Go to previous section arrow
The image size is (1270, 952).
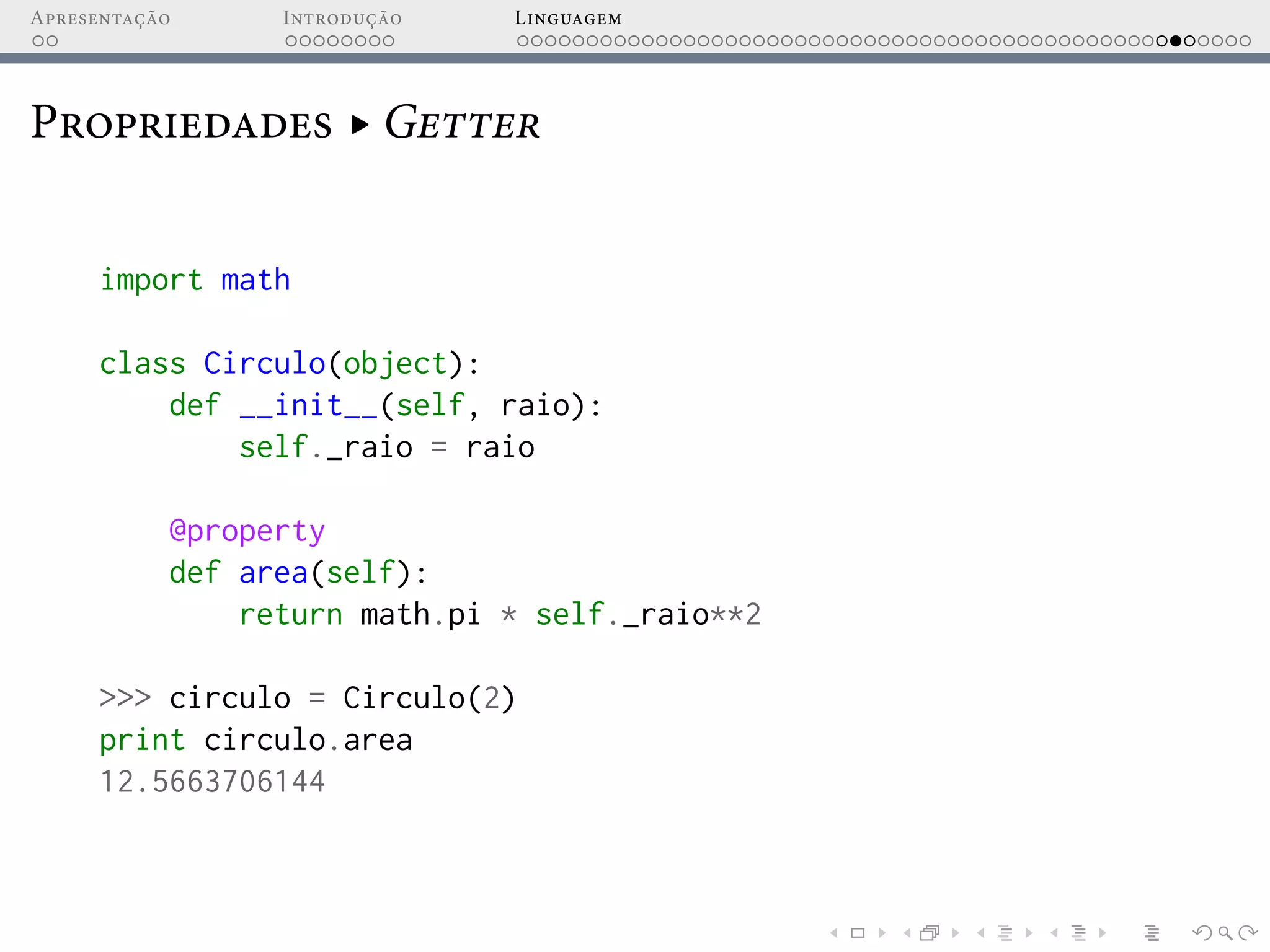click(x=1054, y=933)
